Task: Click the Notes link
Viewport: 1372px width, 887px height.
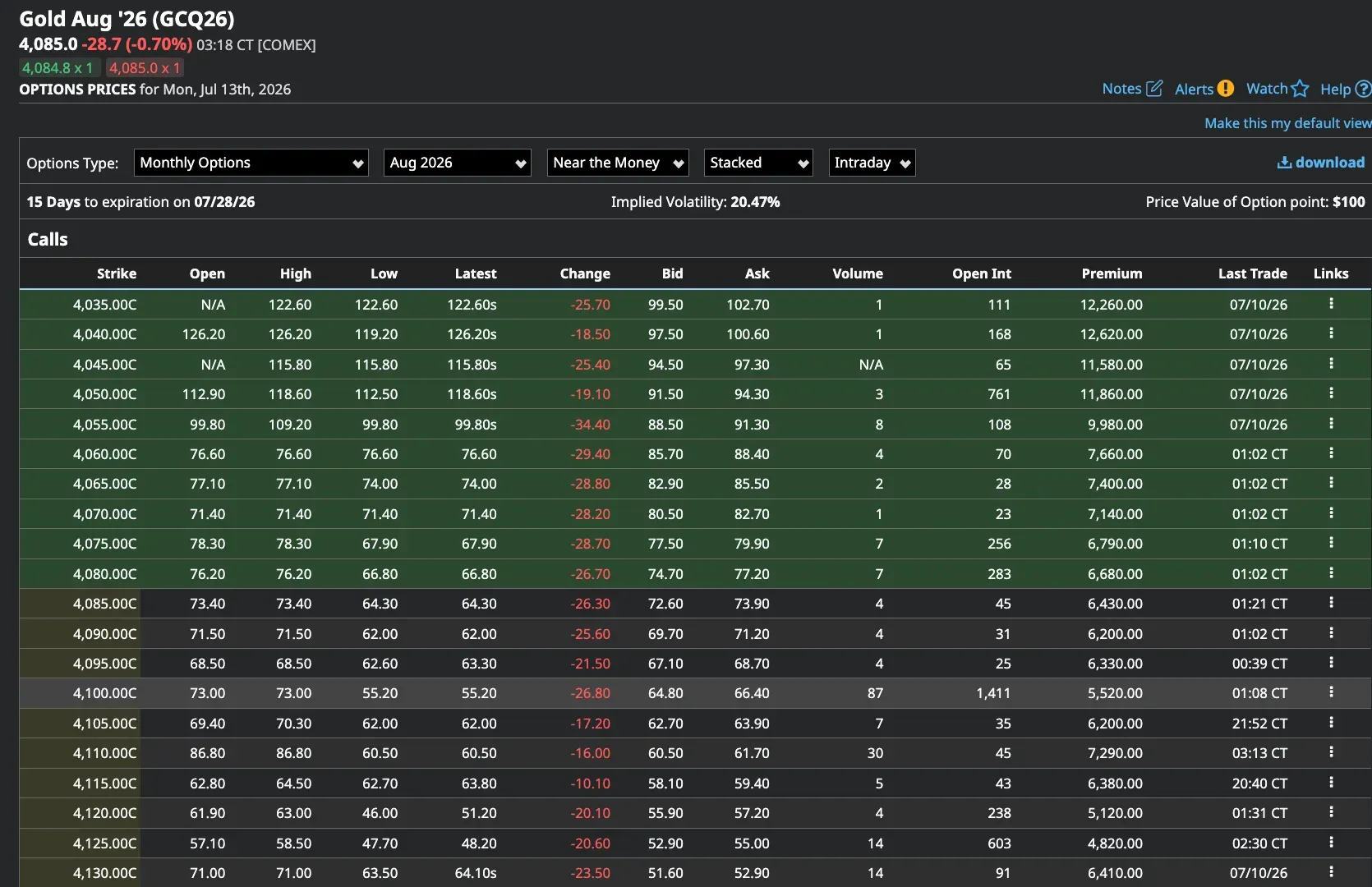Action: (1122, 89)
